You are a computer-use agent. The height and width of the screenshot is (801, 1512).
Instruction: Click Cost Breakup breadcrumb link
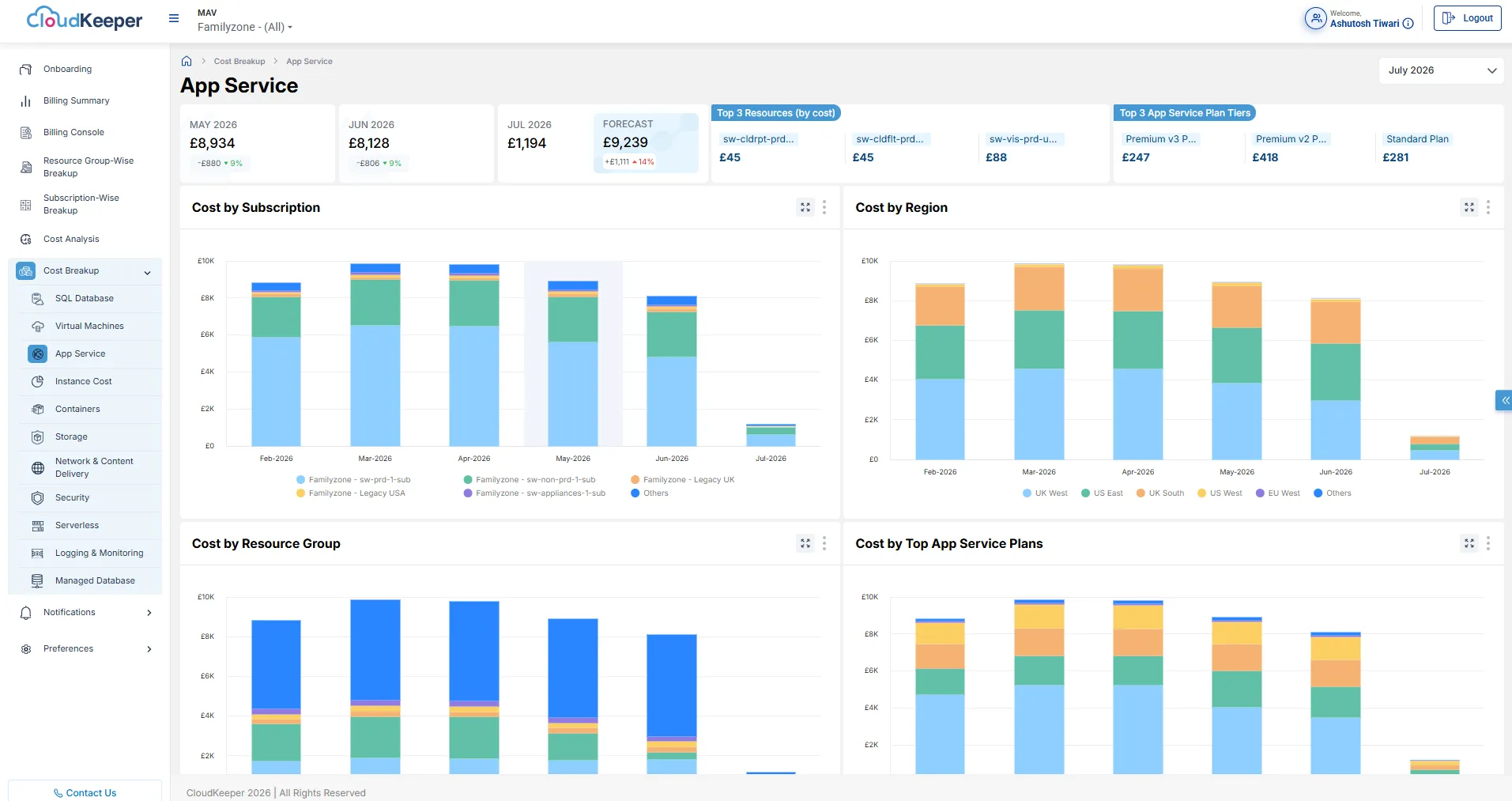[x=239, y=62]
